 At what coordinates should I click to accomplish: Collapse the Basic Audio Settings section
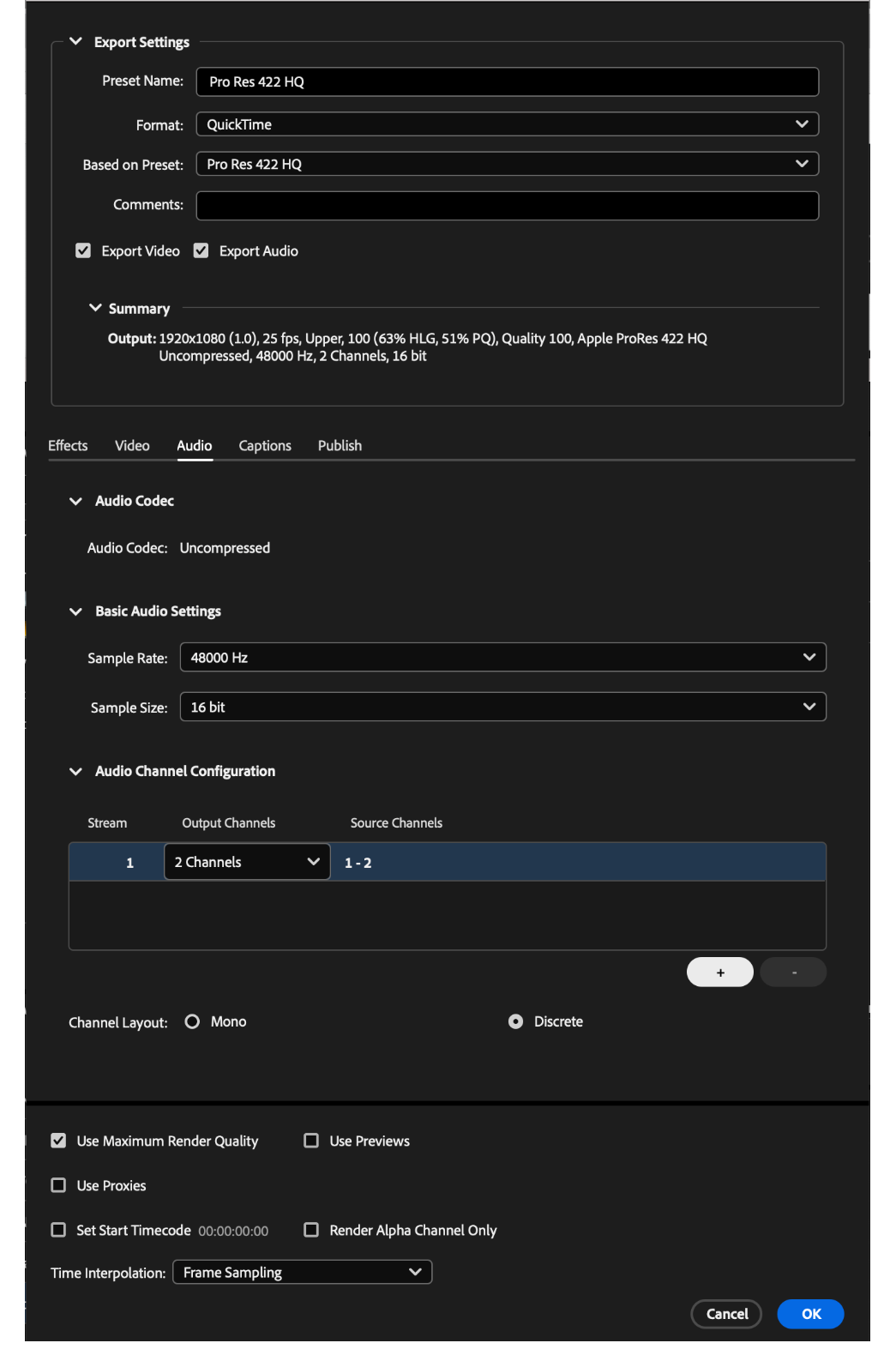(75, 611)
